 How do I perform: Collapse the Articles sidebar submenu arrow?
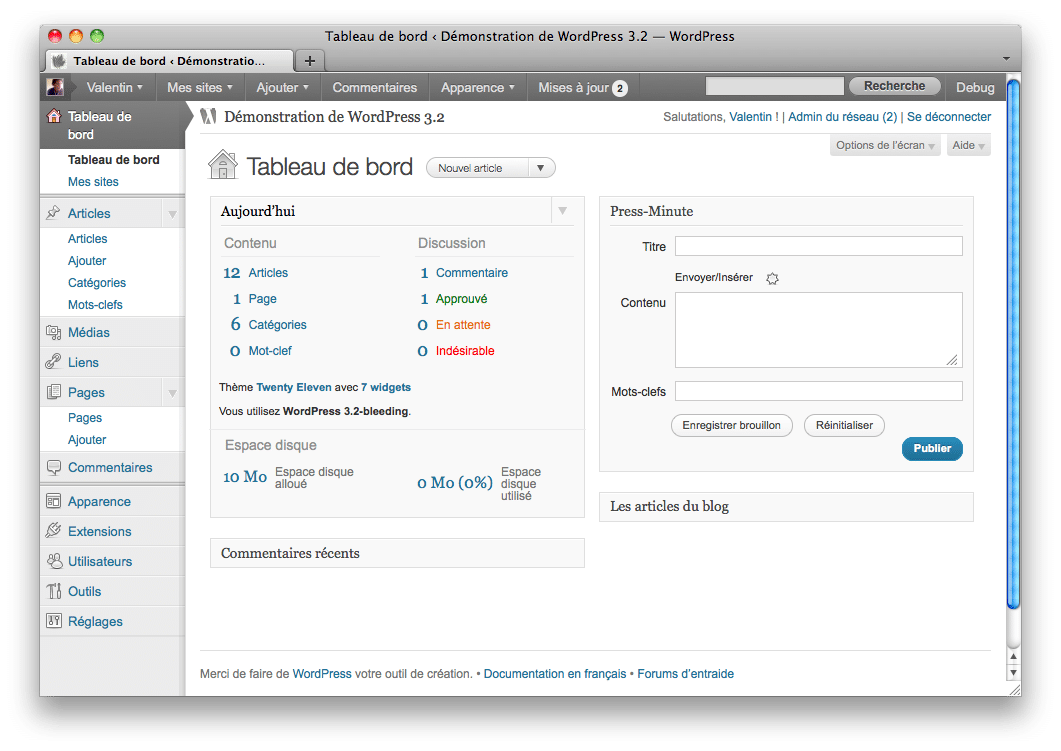(x=173, y=214)
